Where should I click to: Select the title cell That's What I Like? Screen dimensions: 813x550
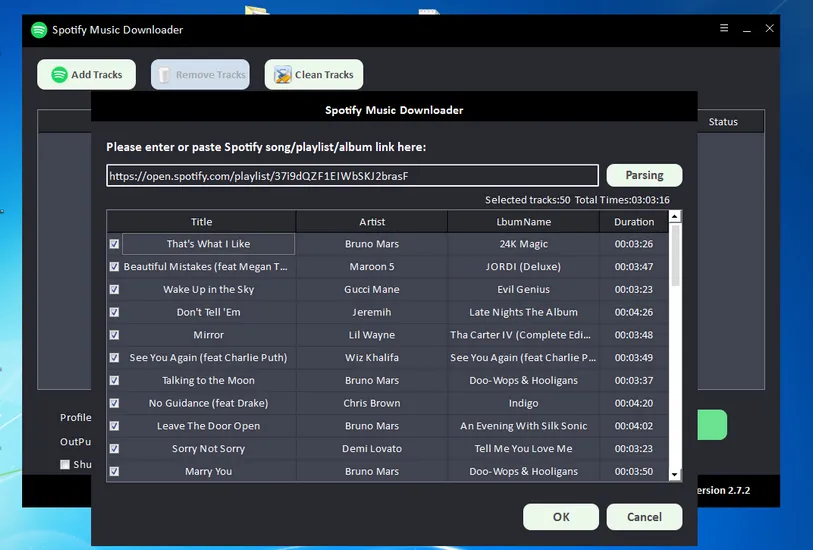click(208, 244)
